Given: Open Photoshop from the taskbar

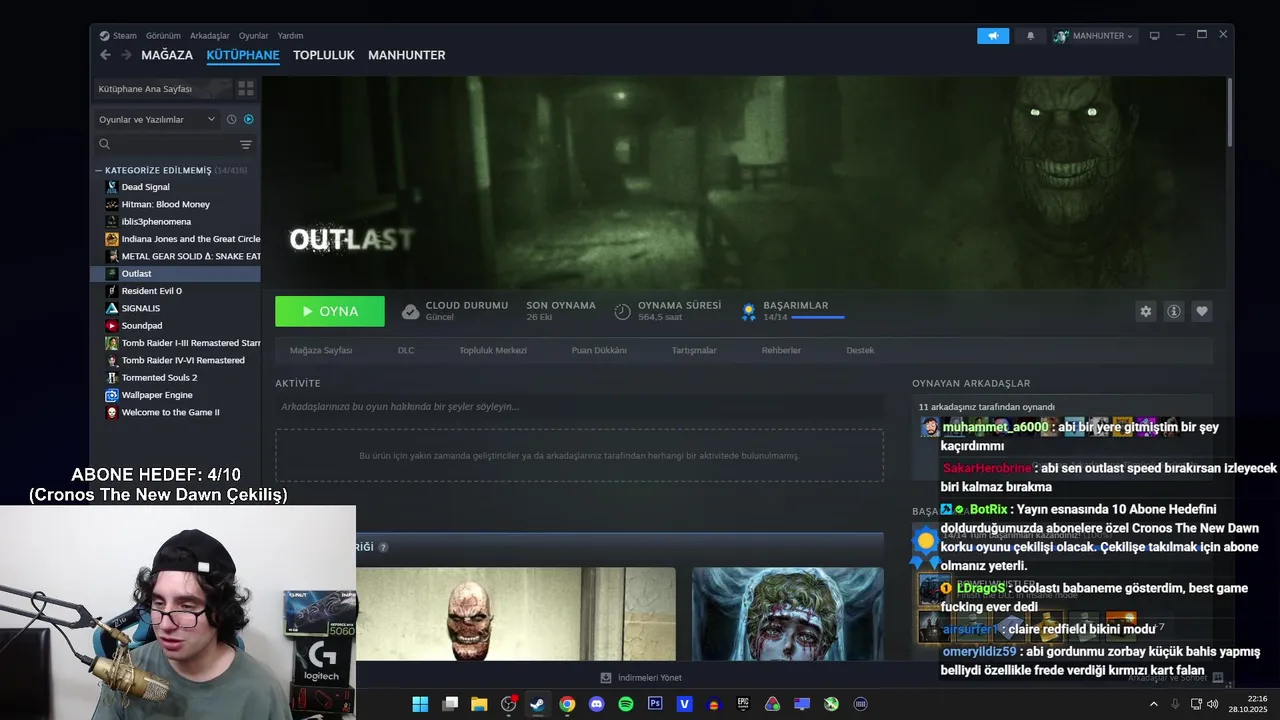Looking at the screenshot, I should click(655, 704).
